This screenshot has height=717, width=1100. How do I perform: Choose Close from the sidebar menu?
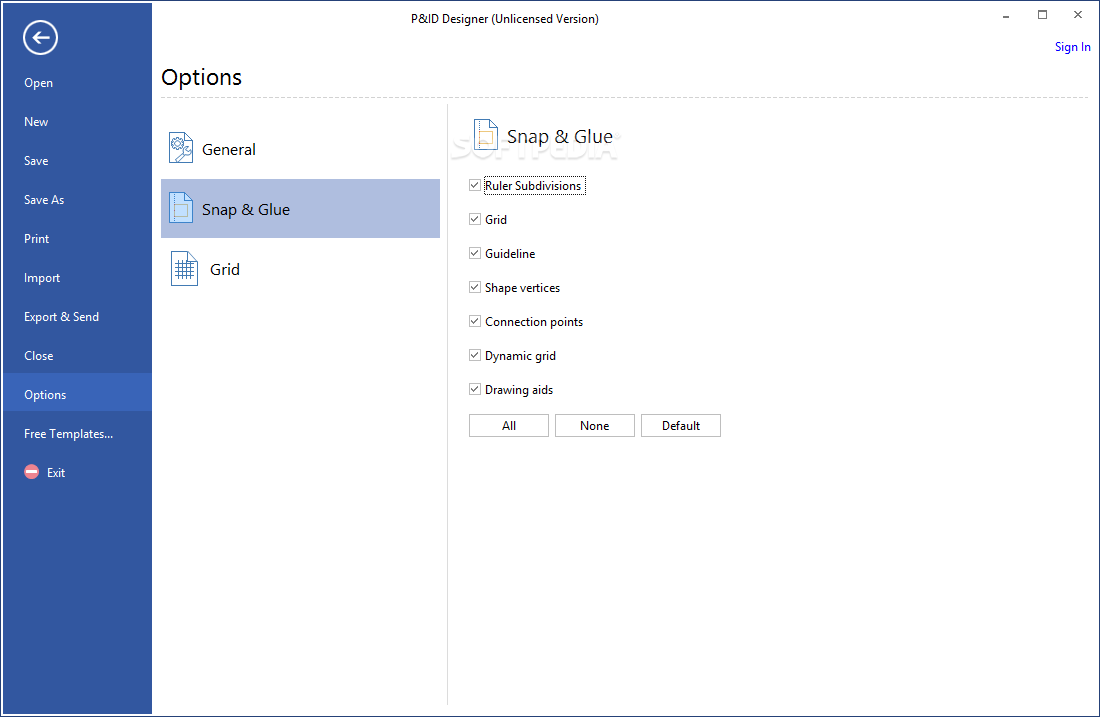(39, 356)
